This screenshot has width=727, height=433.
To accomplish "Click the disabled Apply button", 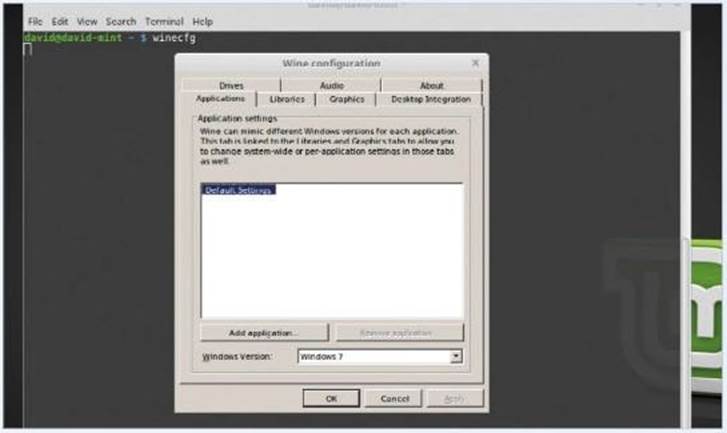I will coord(454,398).
